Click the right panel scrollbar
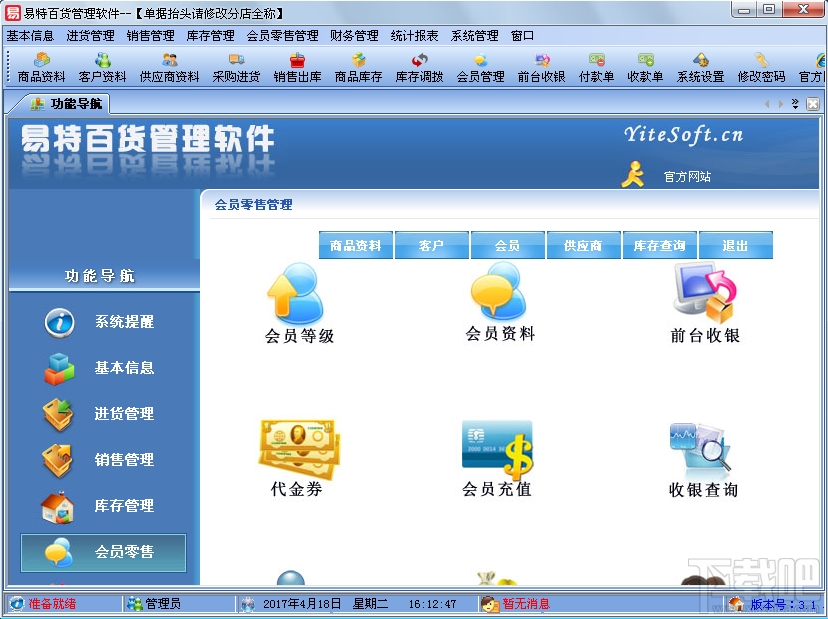 [x=820, y=350]
